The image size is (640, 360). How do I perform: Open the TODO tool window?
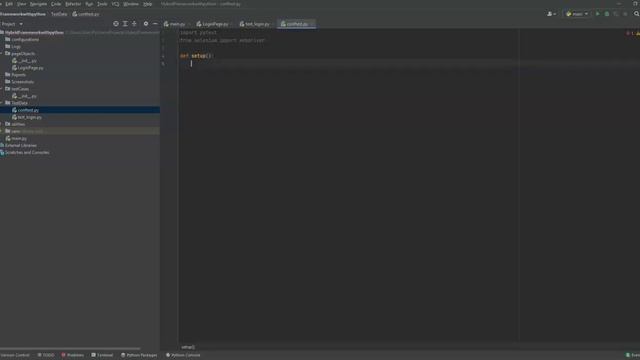click(46, 355)
